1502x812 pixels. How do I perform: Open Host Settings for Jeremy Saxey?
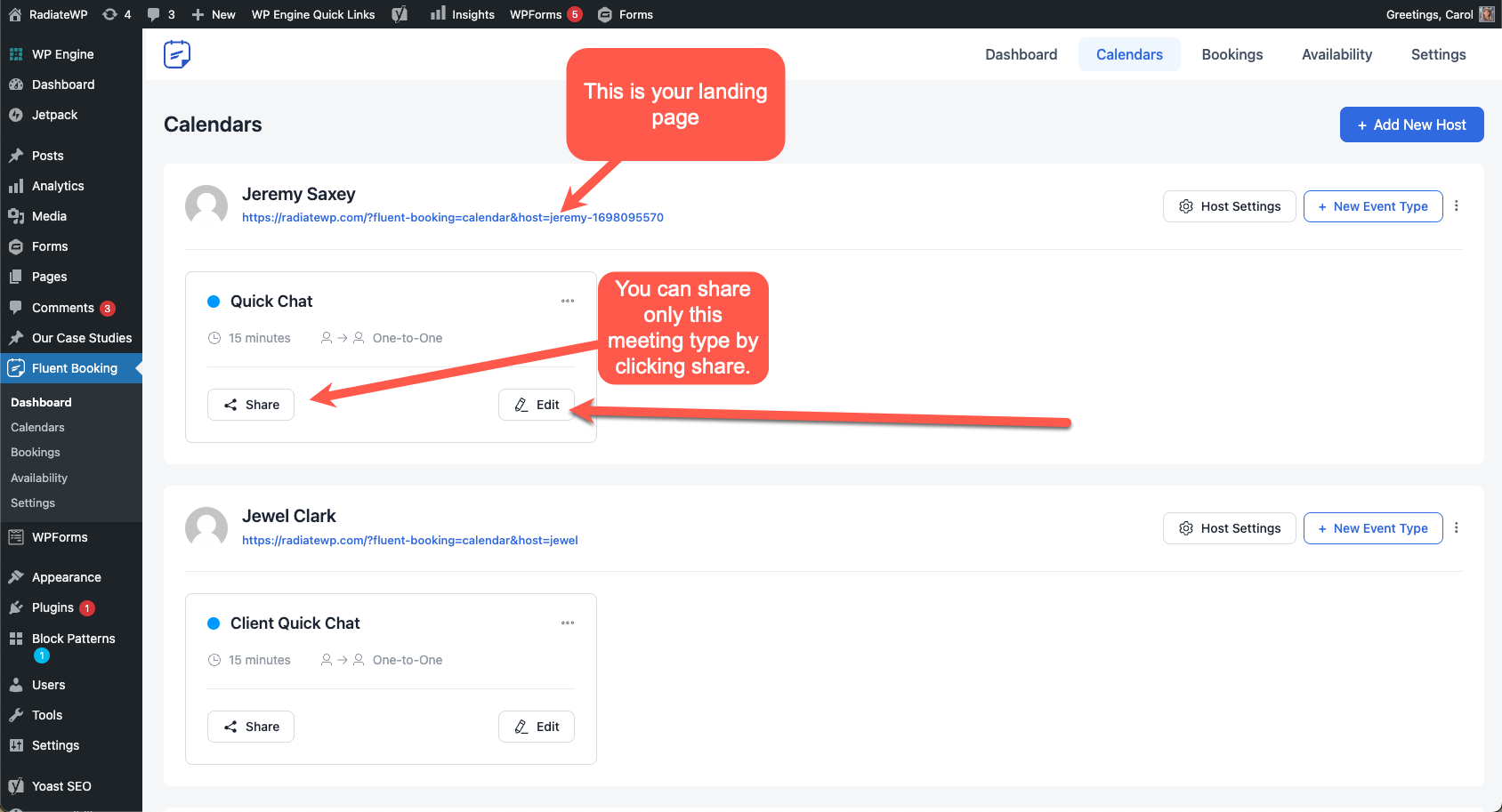[x=1229, y=206]
